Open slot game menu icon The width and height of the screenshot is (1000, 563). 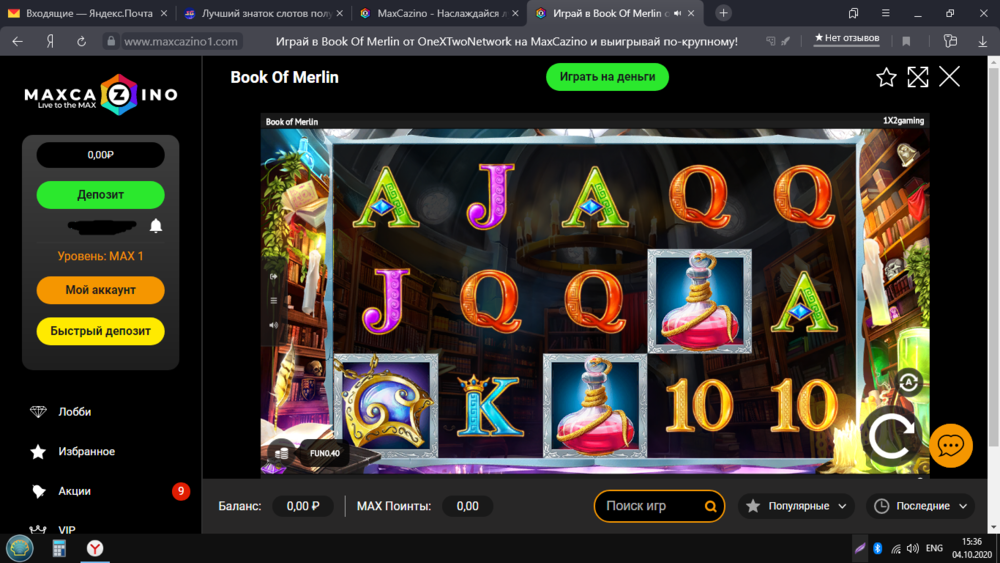coord(274,300)
